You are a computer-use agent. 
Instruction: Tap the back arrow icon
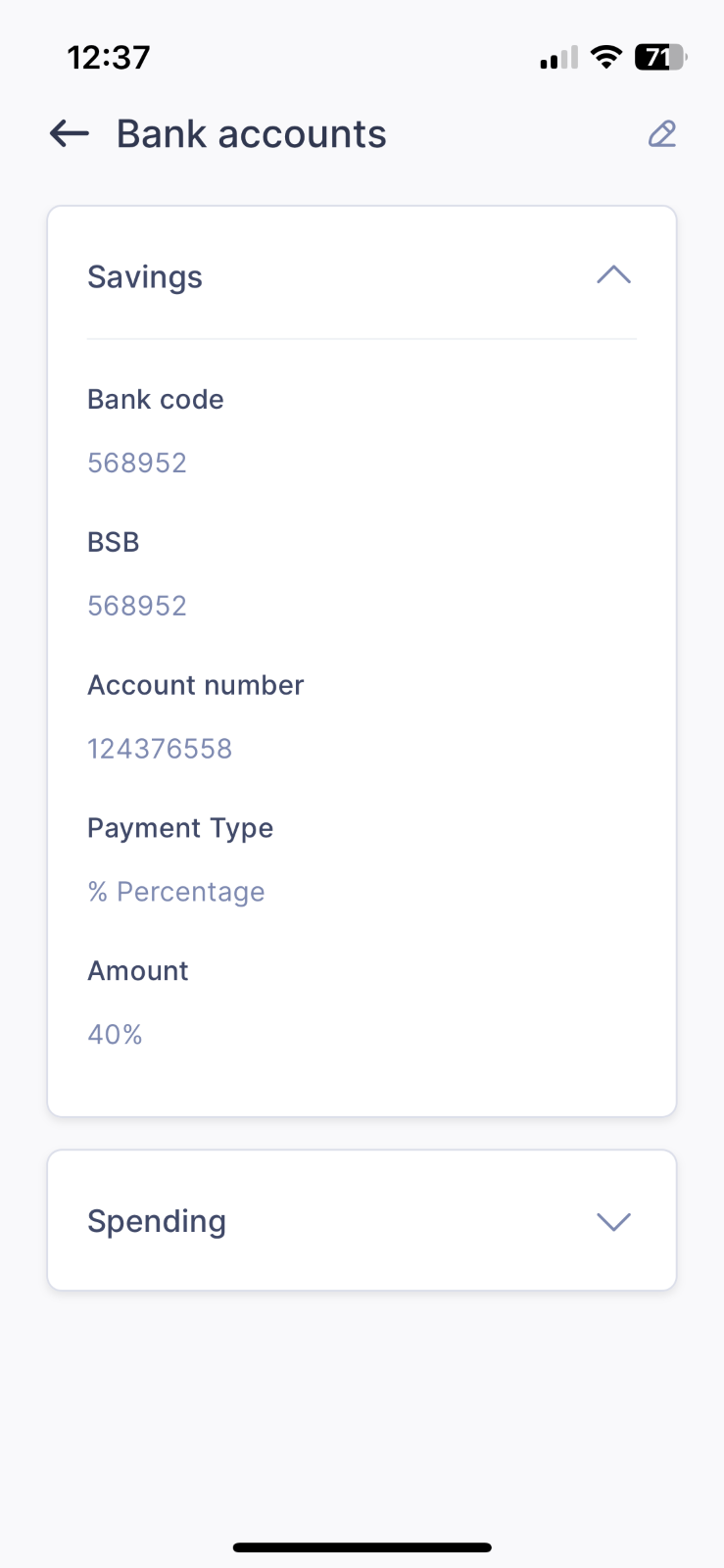[70, 133]
